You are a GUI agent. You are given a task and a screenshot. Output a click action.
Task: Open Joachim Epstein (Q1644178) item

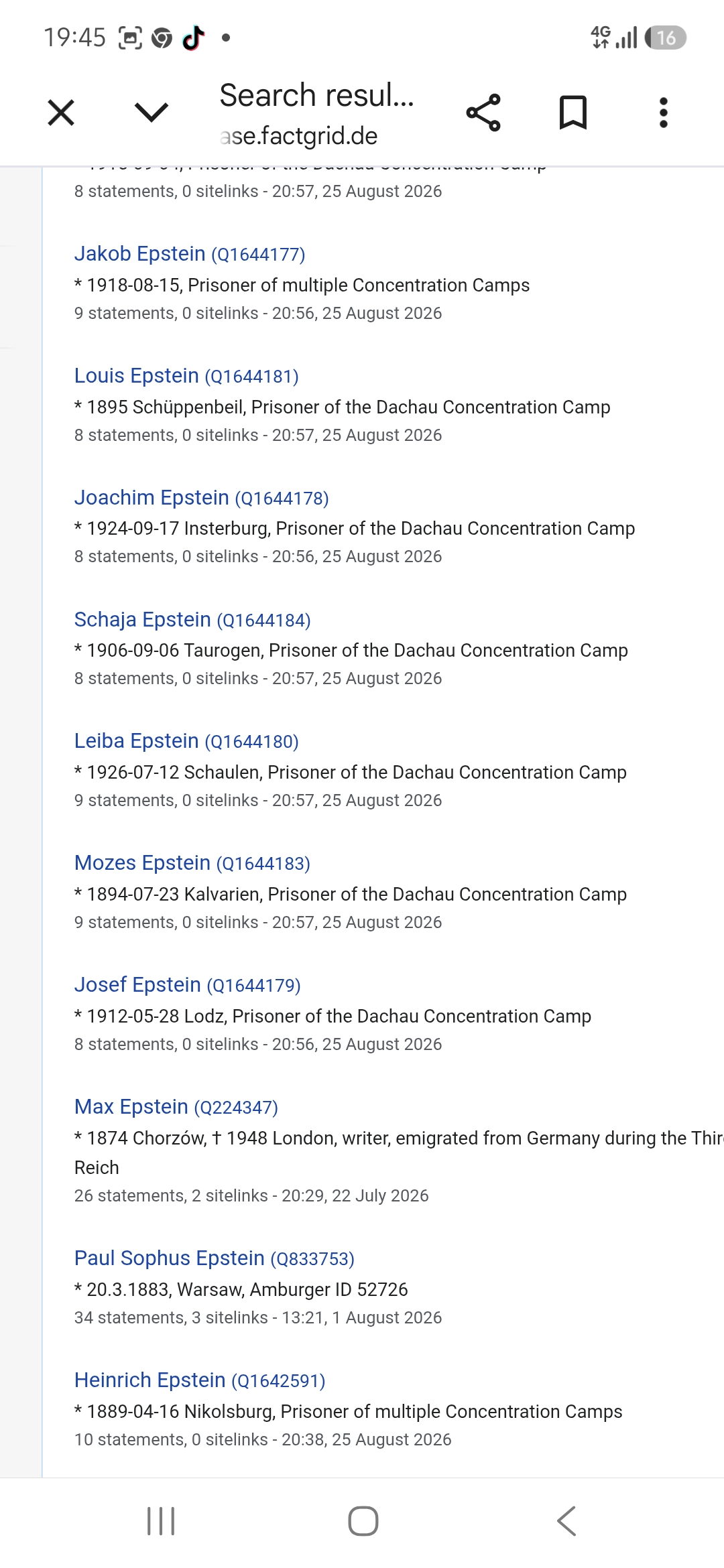(x=202, y=498)
